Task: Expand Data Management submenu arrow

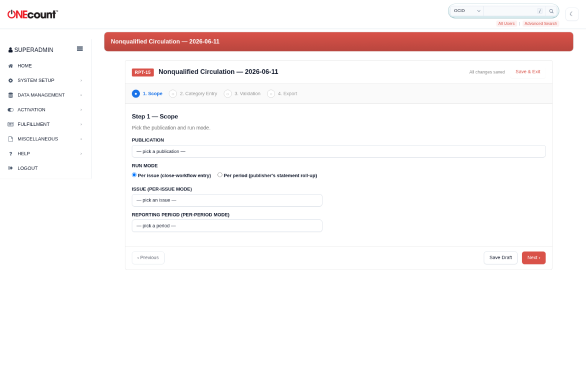Action: [81, 95]
